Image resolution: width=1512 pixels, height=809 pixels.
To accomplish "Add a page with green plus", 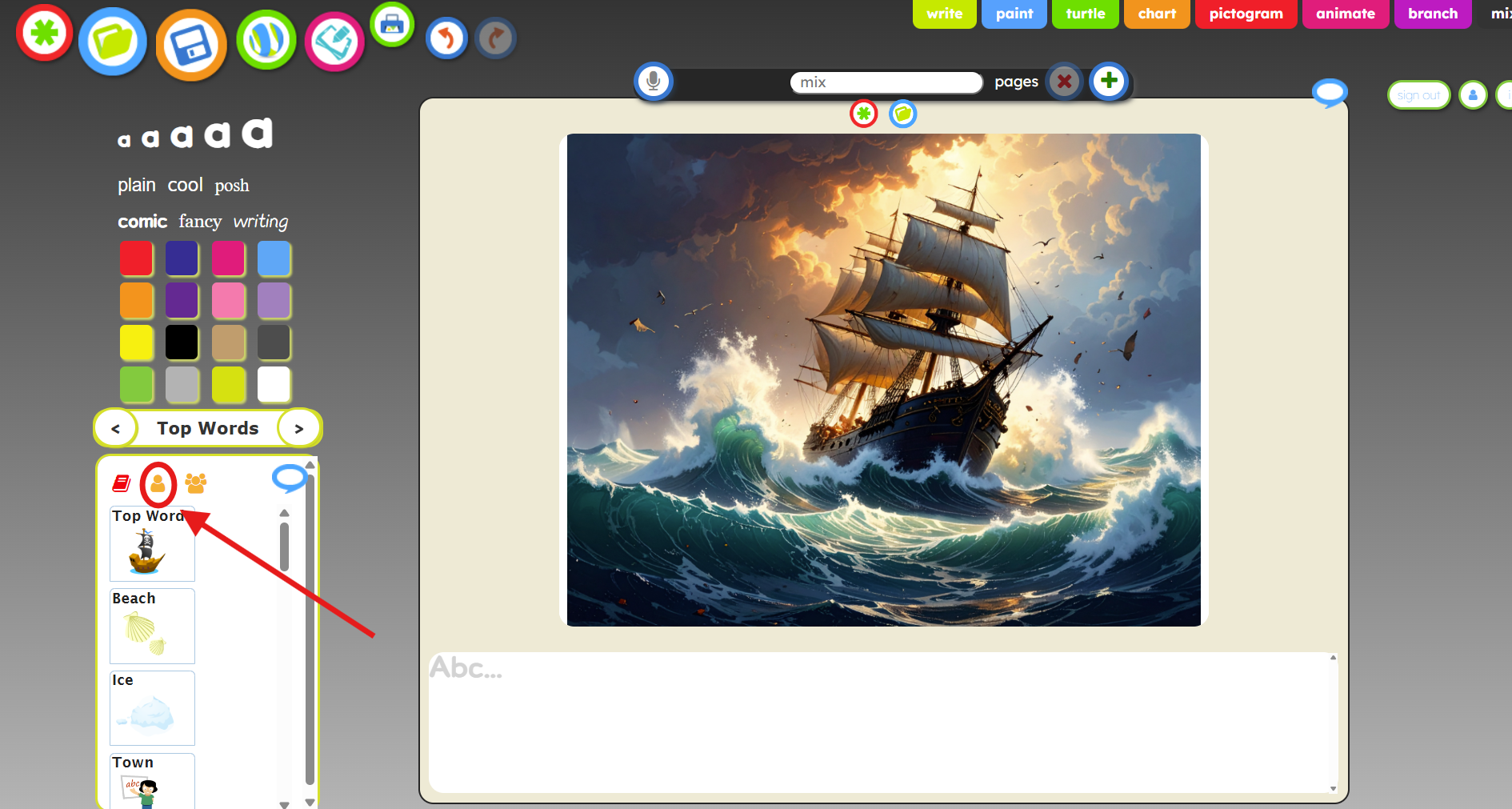I will point(1109,81).
